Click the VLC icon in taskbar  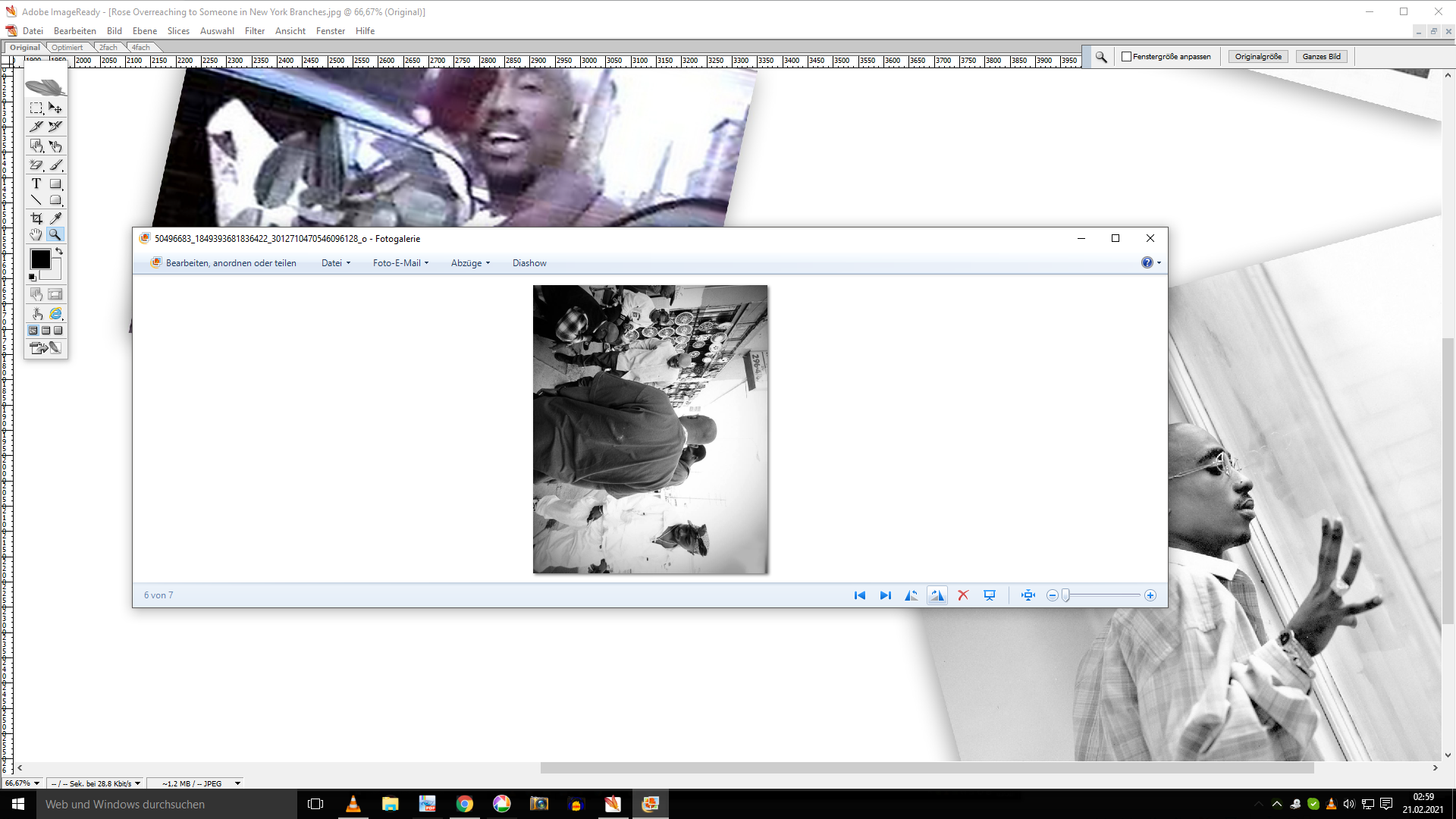[x=353, y=804]
